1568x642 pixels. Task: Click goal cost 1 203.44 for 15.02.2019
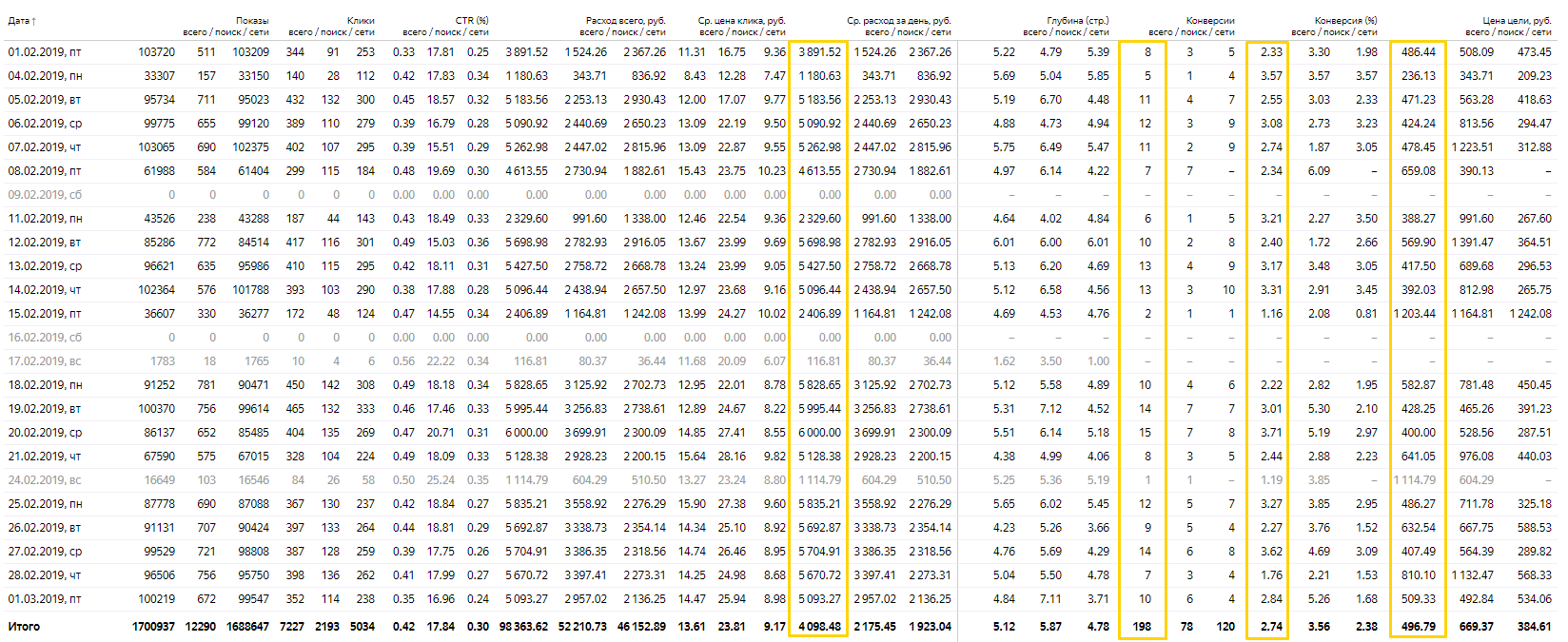(x=1415, y=314)
